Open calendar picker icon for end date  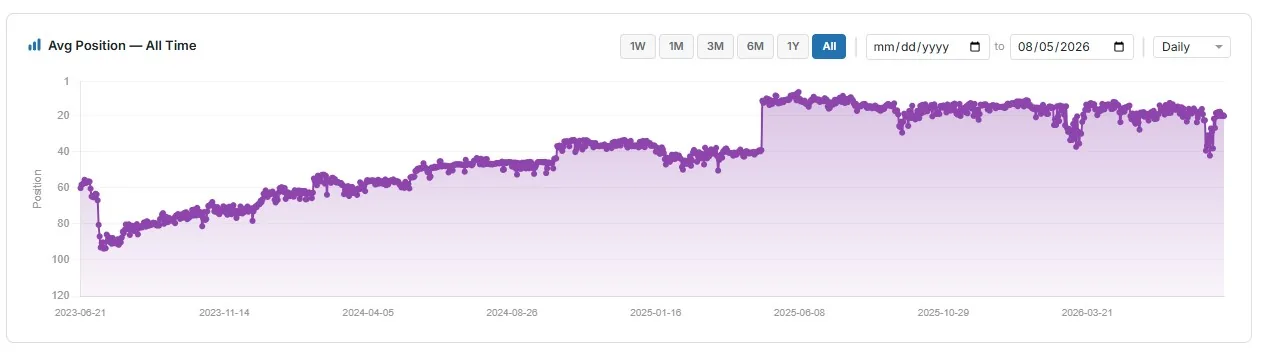pos(1119,47)
